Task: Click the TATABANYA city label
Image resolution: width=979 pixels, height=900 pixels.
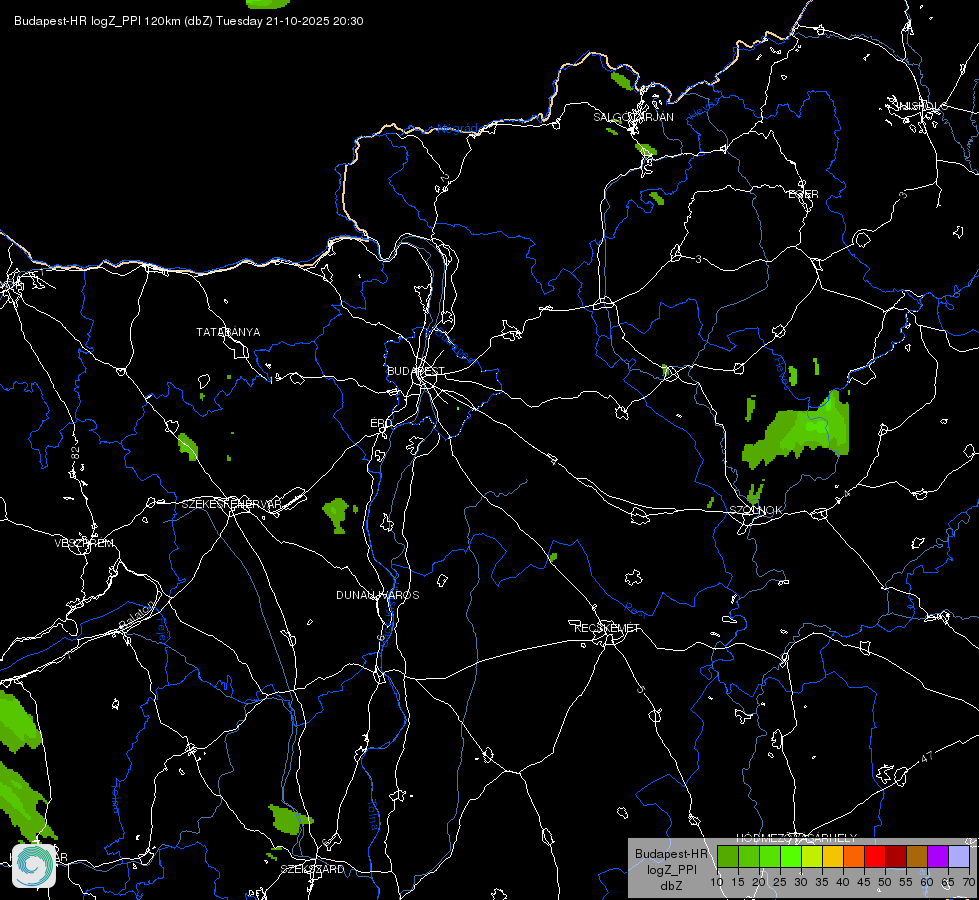Action: 228,332
